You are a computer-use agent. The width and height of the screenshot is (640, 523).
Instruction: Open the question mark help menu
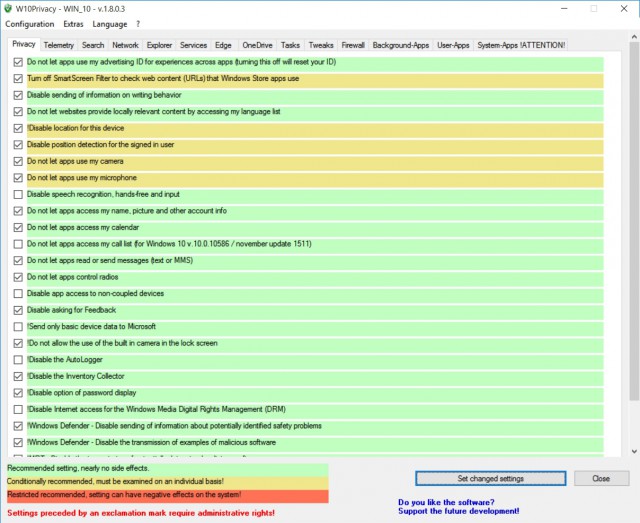[138, 24]
